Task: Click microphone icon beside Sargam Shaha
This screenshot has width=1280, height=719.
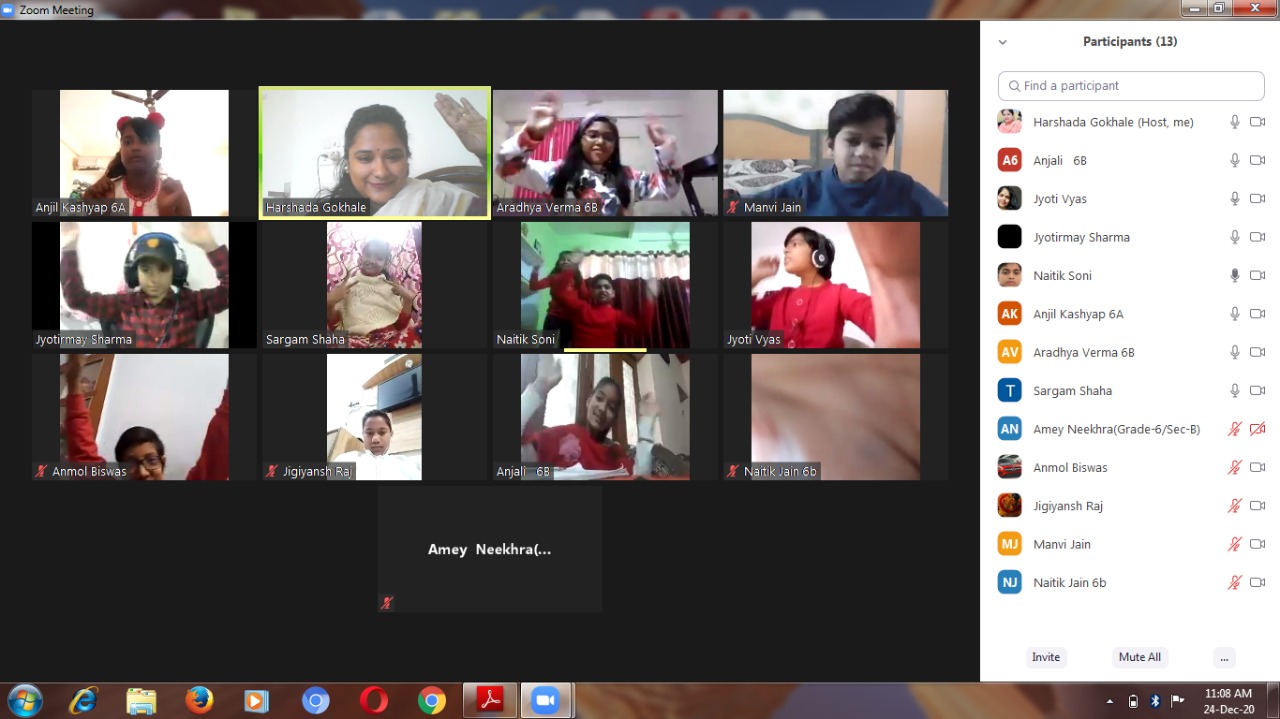Action: click(1235, 391)
